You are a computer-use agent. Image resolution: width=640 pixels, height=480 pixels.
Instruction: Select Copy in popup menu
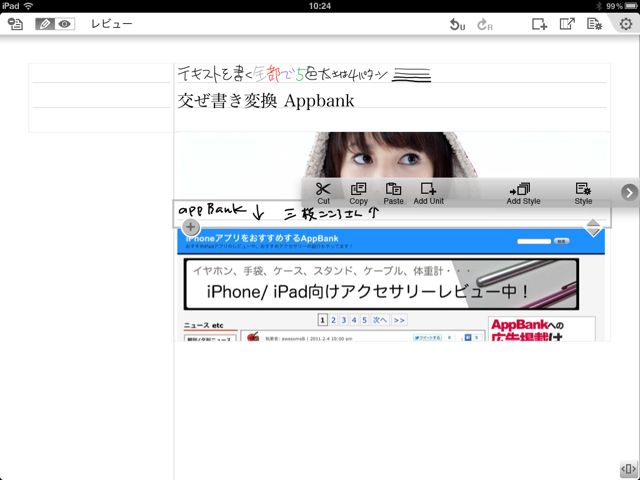coord(358,193)
